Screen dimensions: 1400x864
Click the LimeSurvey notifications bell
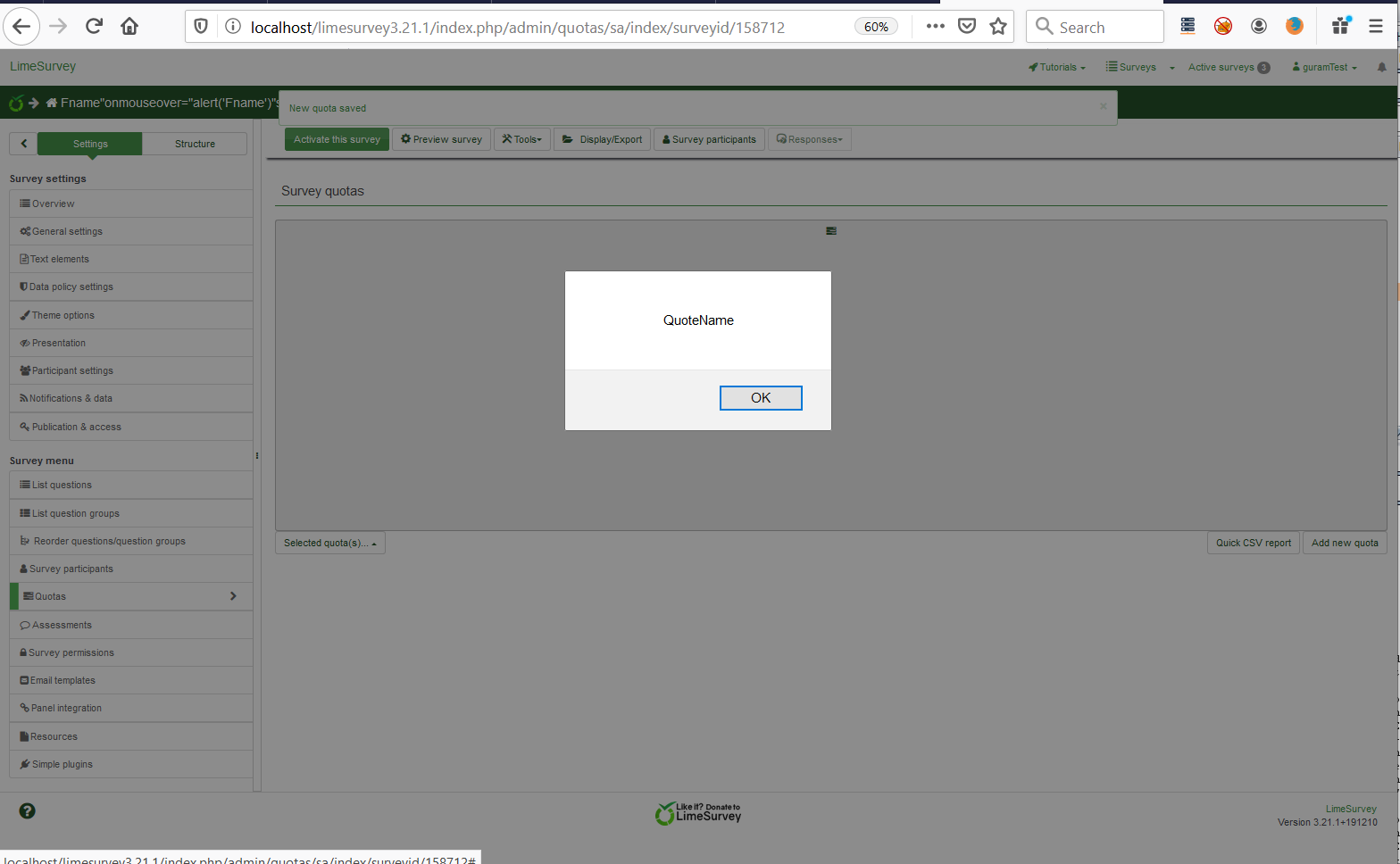(1382, 67)
